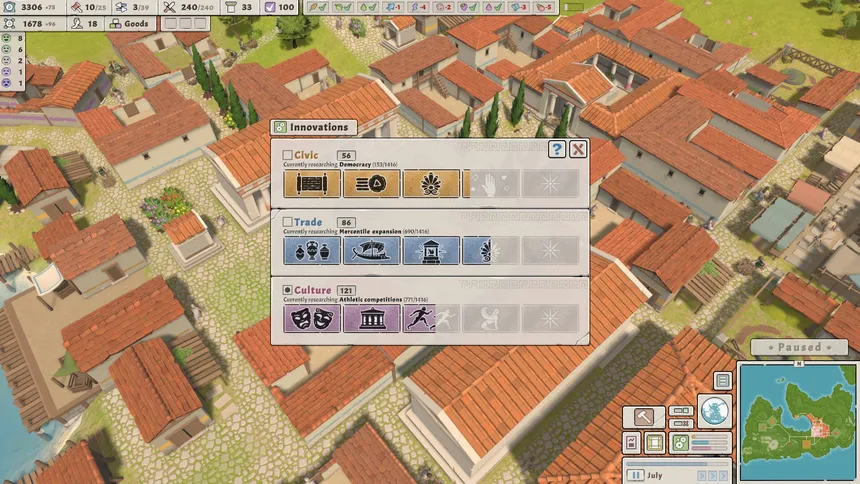Click the locked star Trade innovation

click(x=550, y=251)
